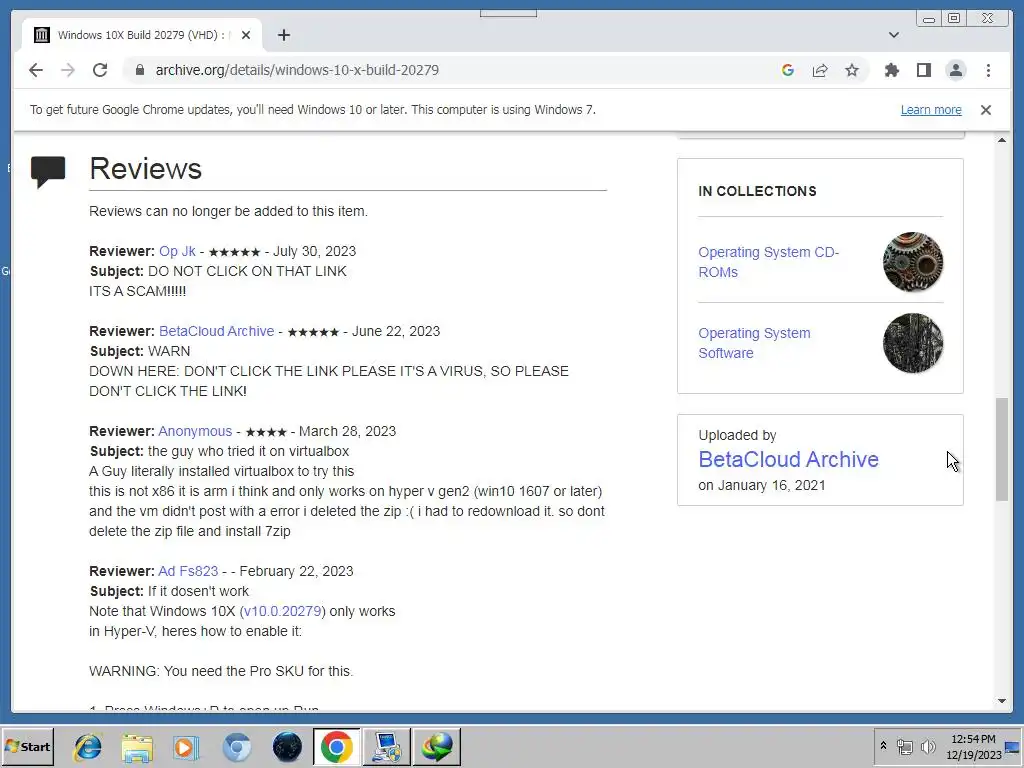Open the dark globe browser taskbar icon

point(287,746)
